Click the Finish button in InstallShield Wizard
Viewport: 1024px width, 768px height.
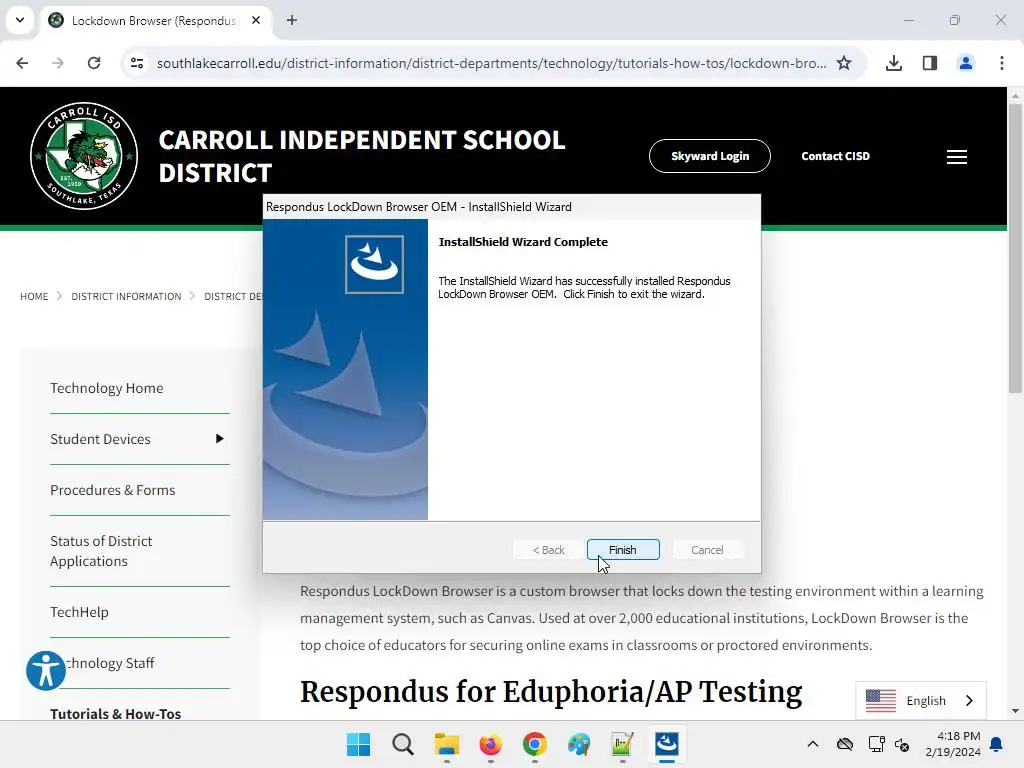click(x=623, y=550)
